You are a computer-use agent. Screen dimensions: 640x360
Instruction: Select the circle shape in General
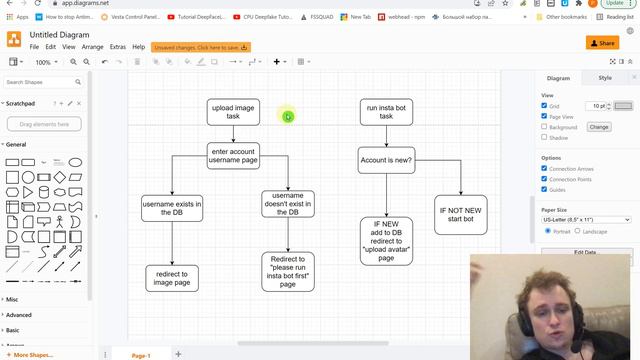click(x=28, y=177)
